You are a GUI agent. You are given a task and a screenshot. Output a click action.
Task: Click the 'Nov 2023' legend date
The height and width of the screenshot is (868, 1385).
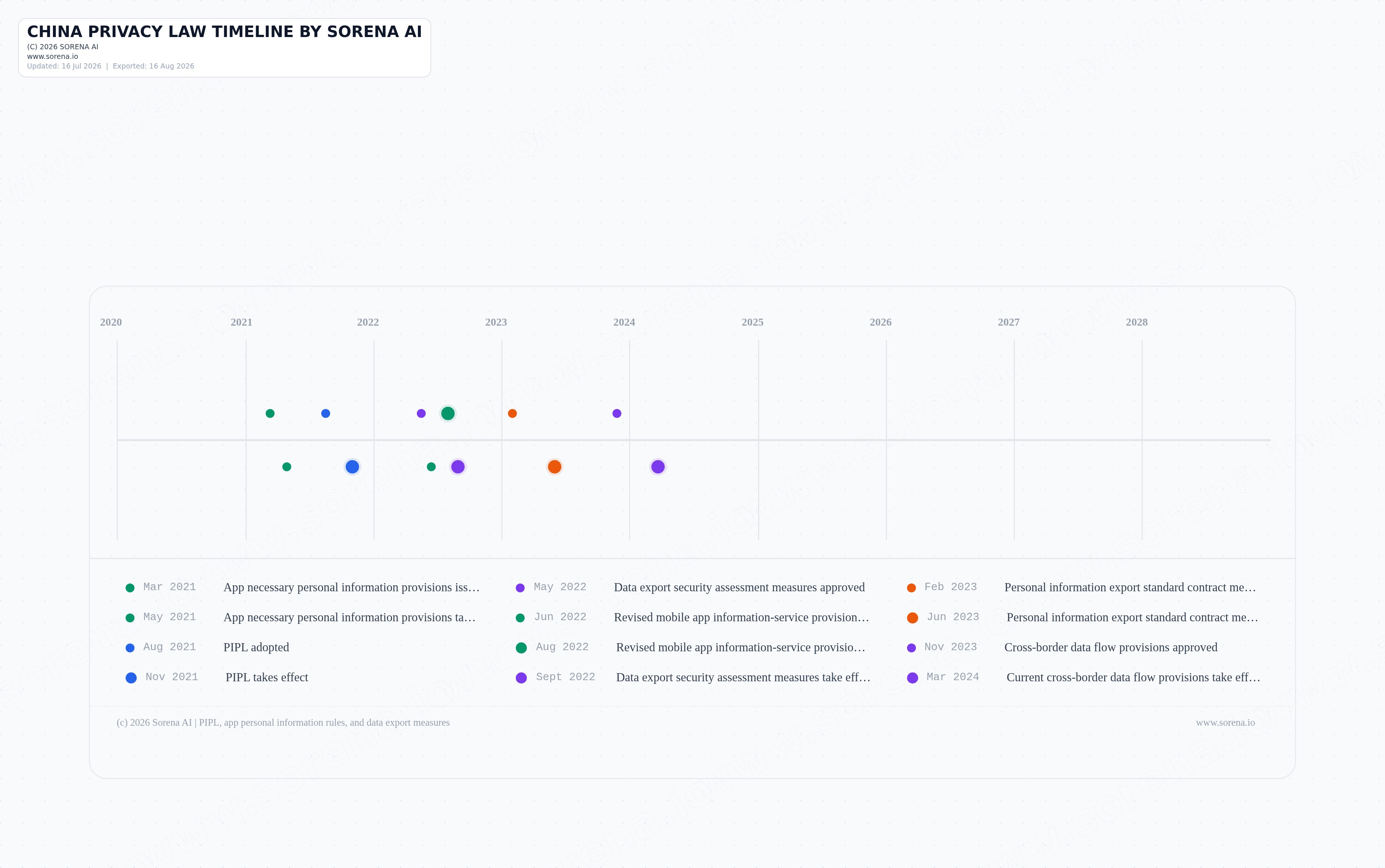(951, 647)
